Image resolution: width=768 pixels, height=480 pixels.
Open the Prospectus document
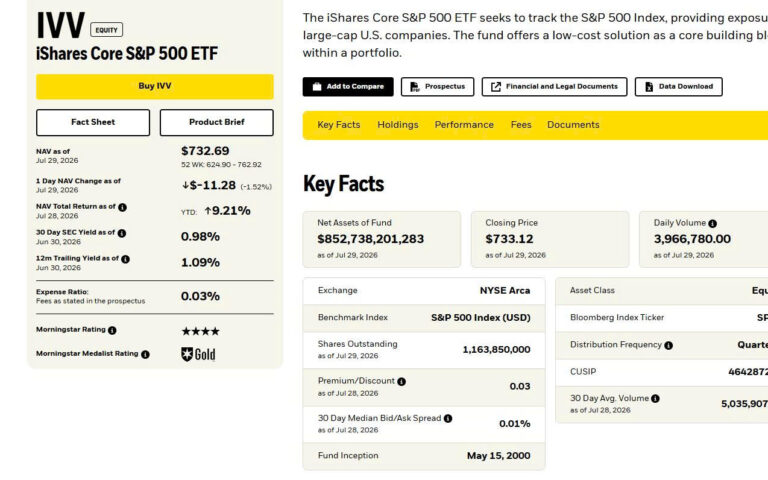tap(437, 87)
